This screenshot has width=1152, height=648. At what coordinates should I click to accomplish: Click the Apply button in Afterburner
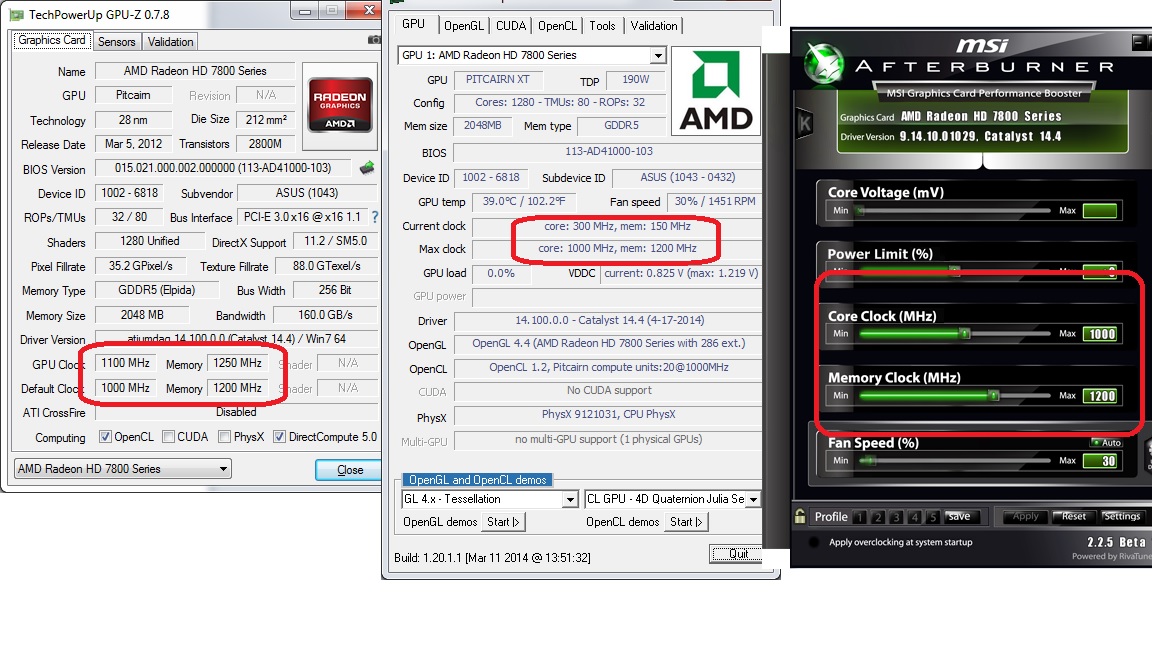tap(1026, 516)
